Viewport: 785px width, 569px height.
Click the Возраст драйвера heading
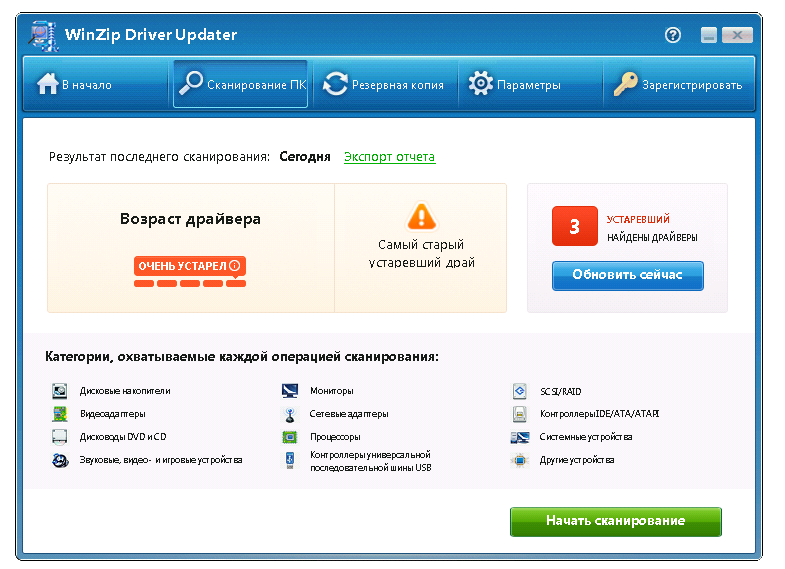(x=190, y=219)
